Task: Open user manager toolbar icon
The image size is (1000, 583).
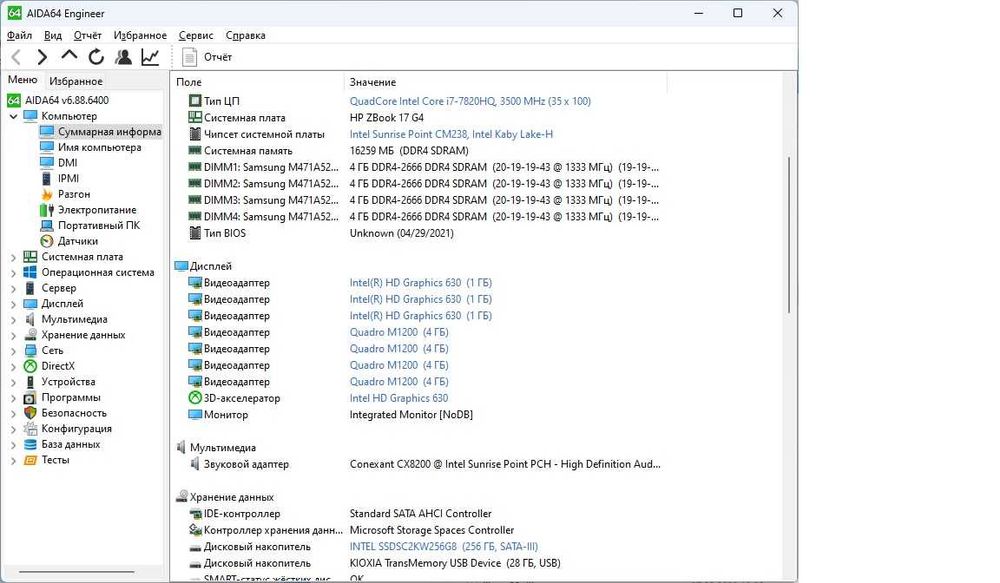Action: [x=123, y=57]
